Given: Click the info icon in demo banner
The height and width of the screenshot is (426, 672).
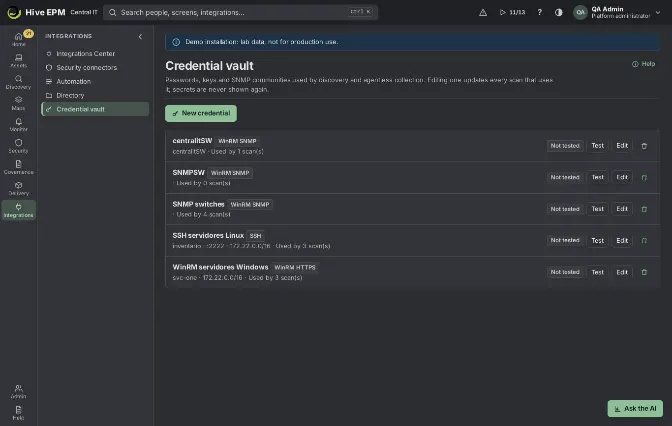Looking at the screenshot, I should [176, 42].
